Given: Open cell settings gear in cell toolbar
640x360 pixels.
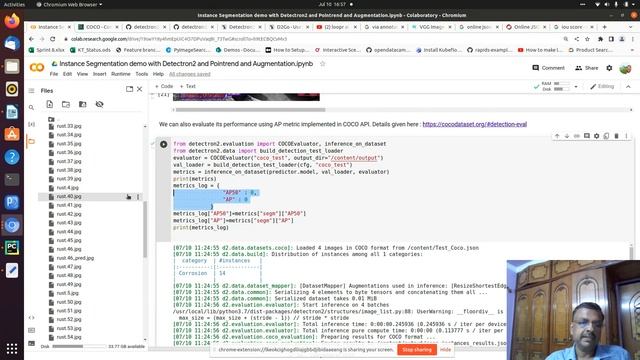Looking at the screenshot, I should pyautogui.click(x=596, y=136).
